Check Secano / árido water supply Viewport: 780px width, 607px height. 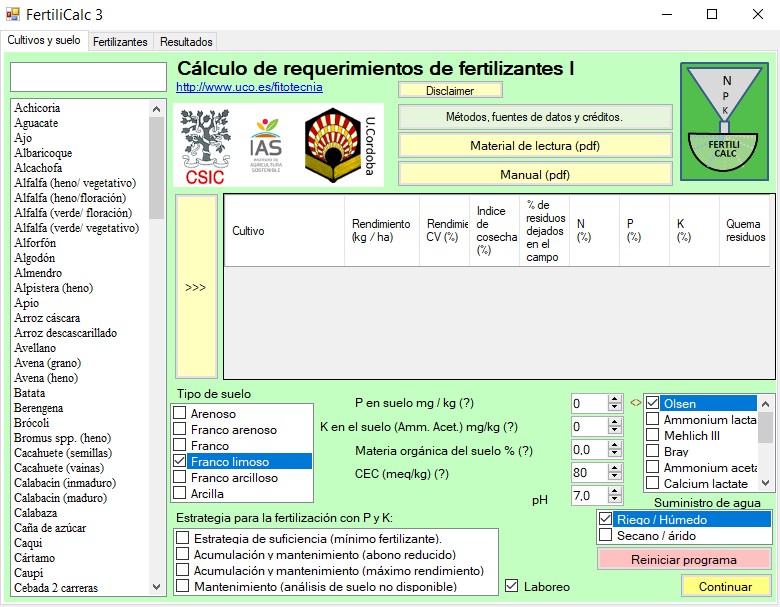[x=605, y=535]
